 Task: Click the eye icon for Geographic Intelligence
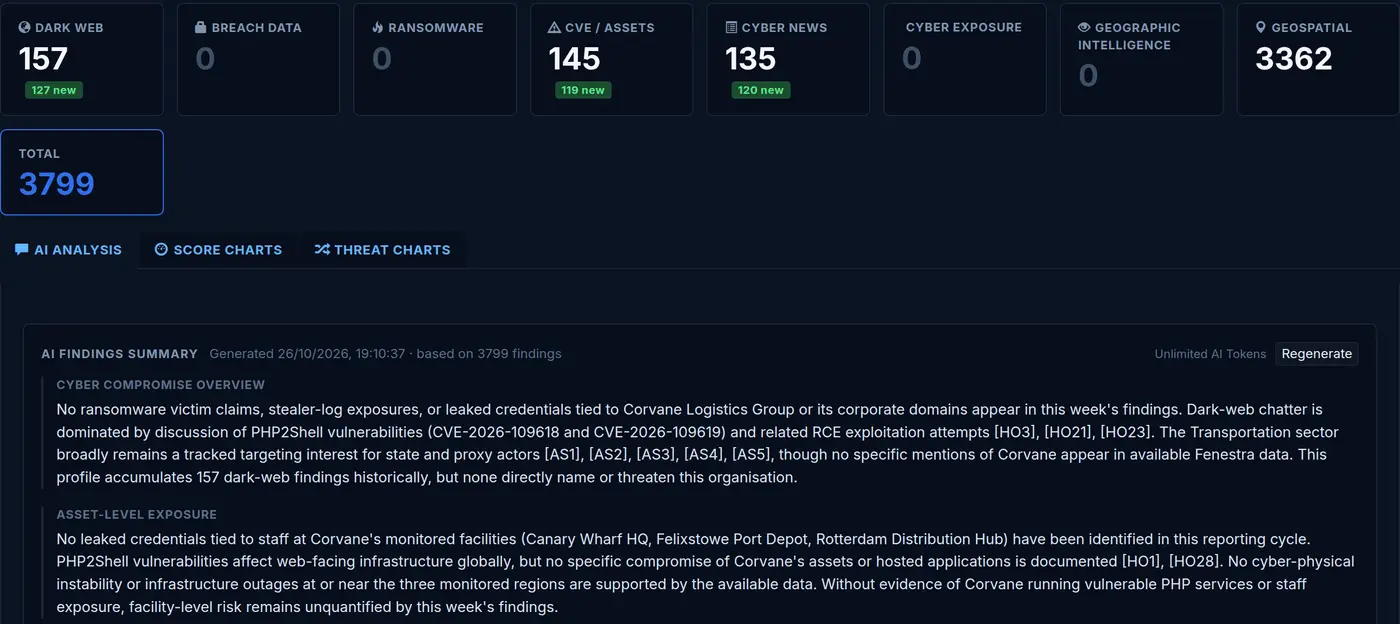[x=1084, y=28]
